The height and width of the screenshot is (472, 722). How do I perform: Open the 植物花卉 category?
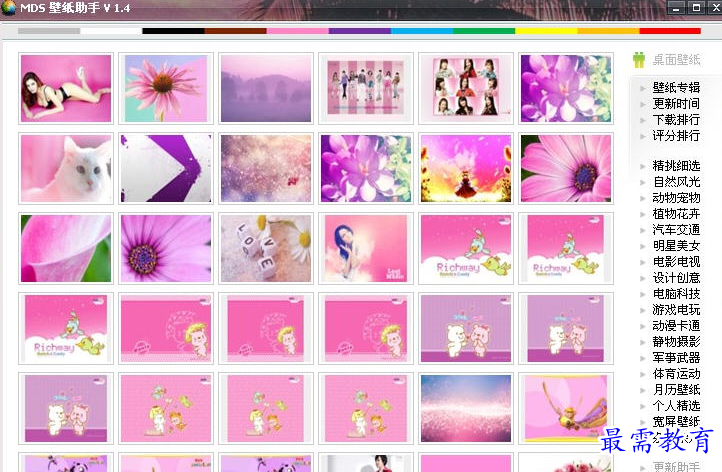pos(676,214)
